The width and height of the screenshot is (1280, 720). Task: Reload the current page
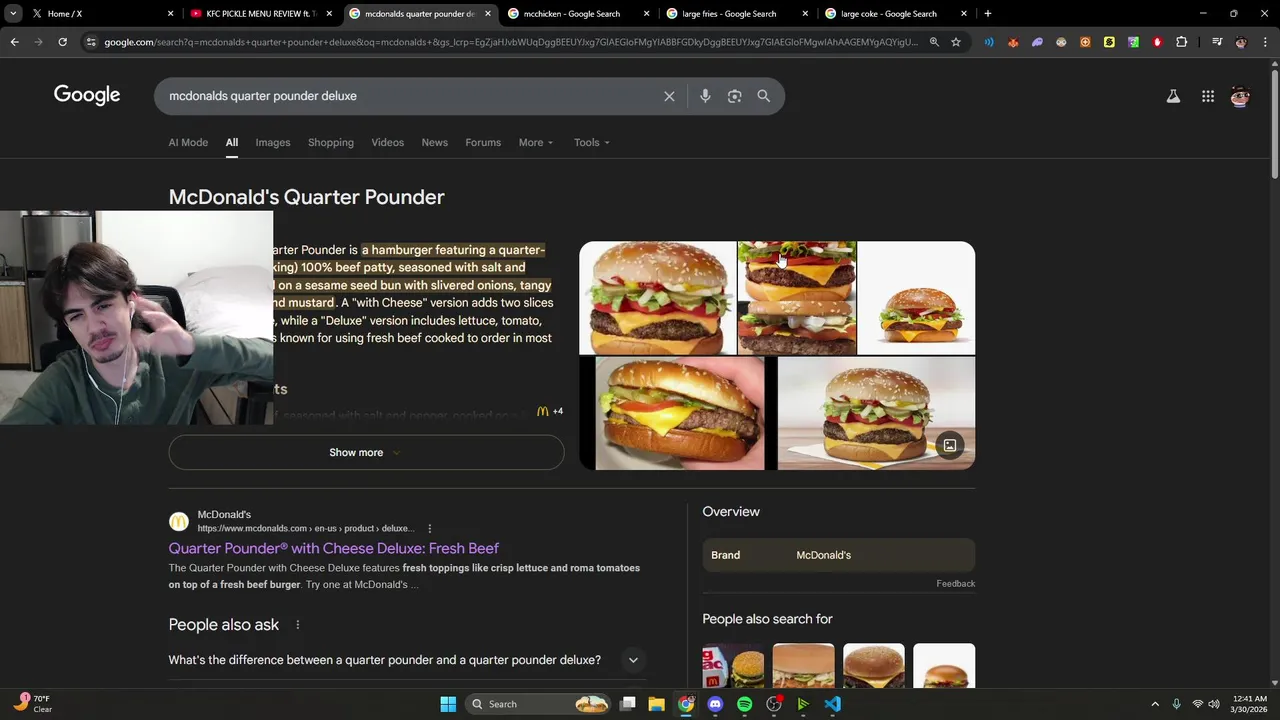point(62,42)
